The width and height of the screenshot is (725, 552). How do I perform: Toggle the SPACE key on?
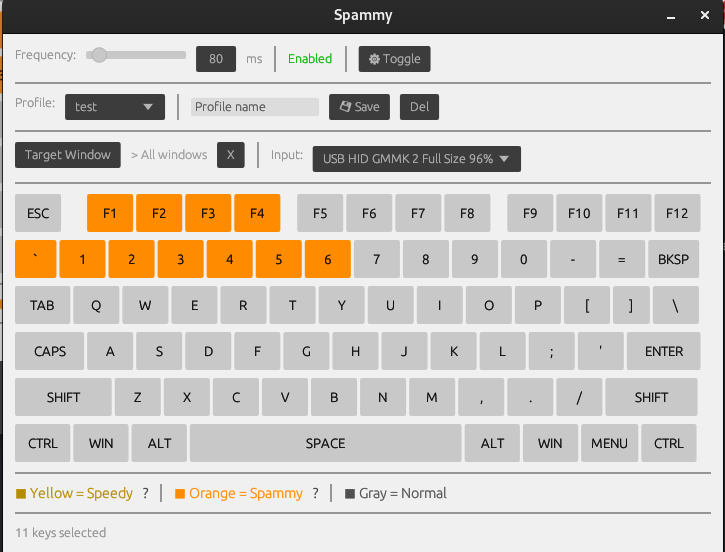click(326, 443)
